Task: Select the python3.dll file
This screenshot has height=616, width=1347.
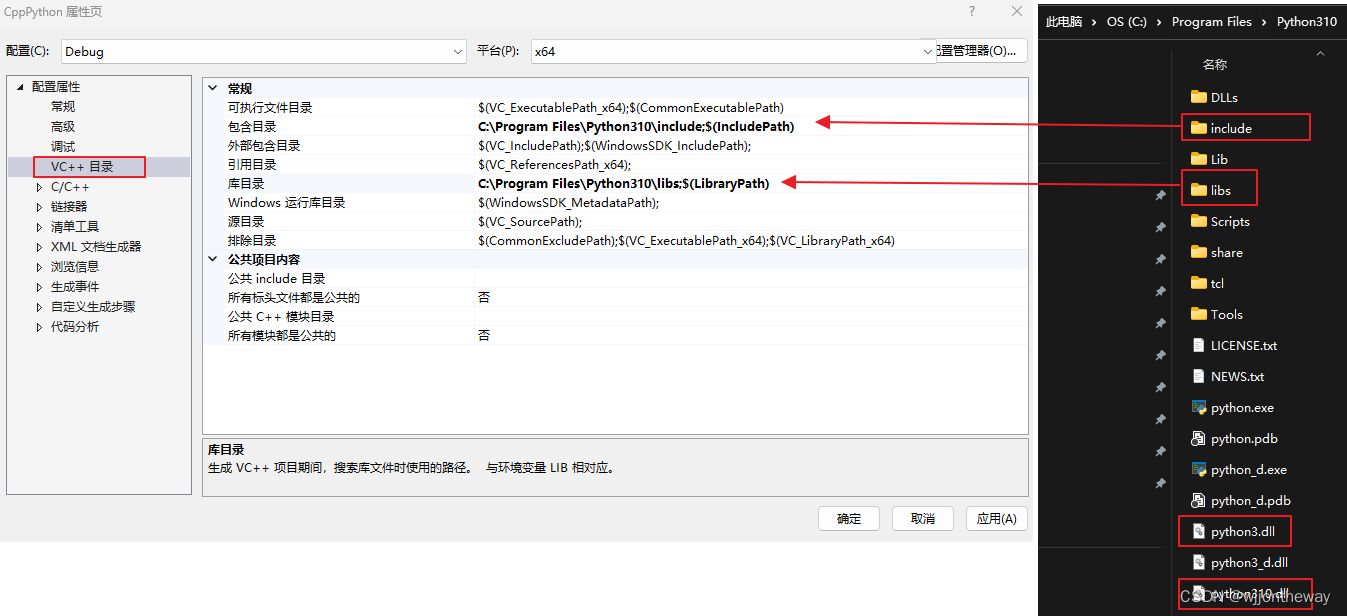Action: click(x=1234, y=531)
